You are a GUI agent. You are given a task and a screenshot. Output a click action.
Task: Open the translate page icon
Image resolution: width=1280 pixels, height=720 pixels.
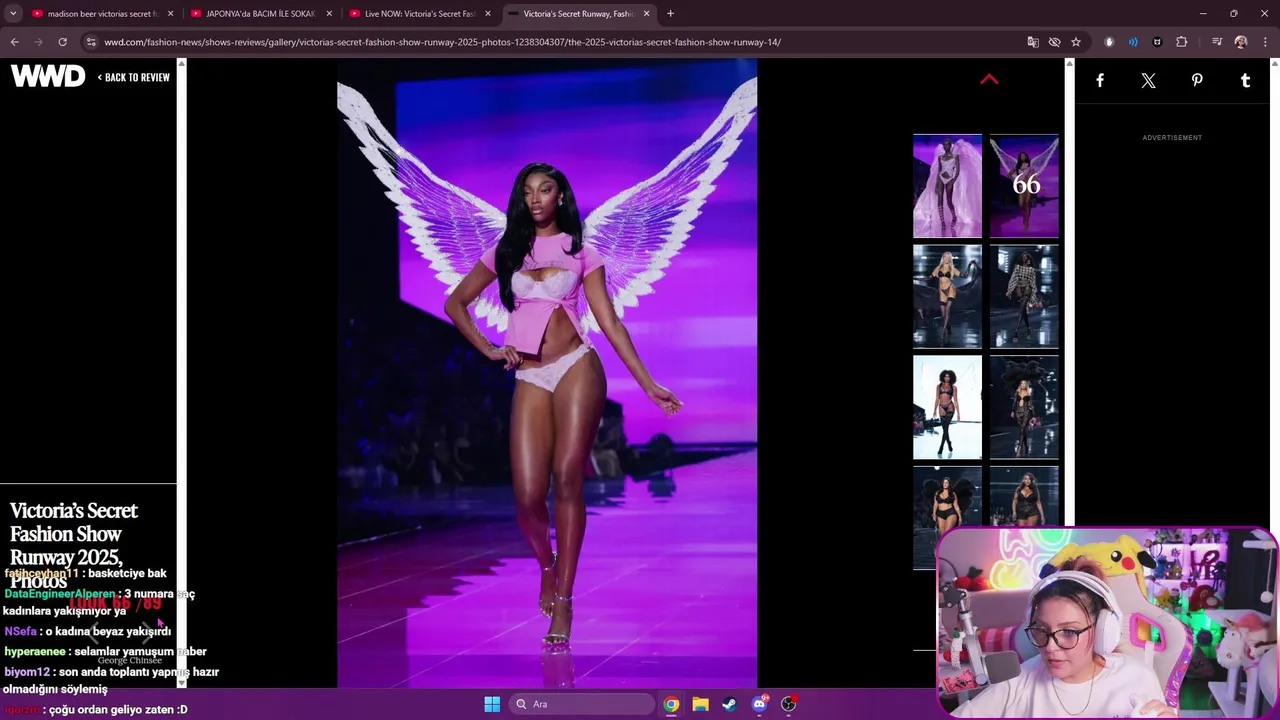tap(1033, 42)
